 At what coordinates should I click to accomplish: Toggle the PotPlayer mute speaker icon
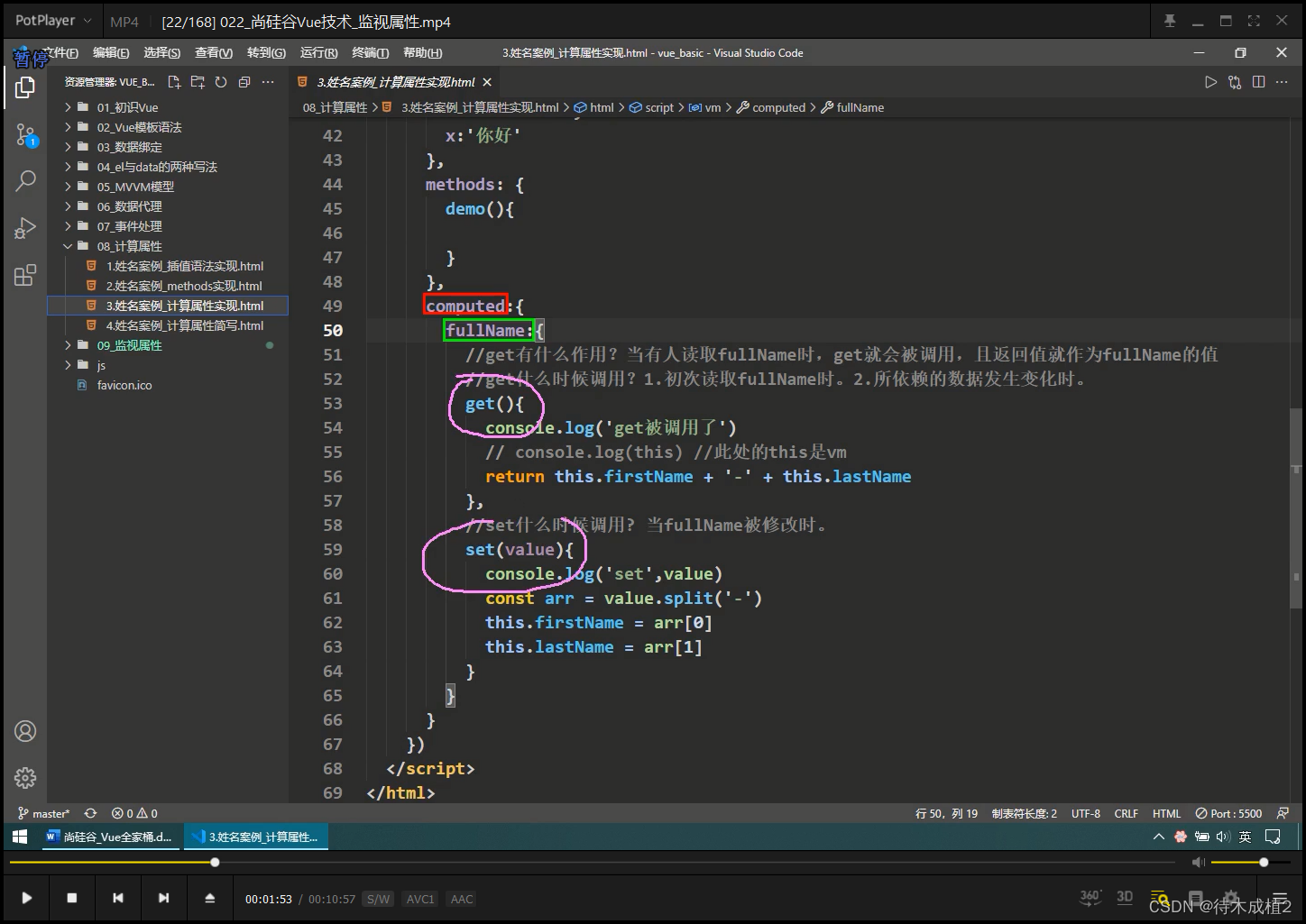click(1199, 863)
